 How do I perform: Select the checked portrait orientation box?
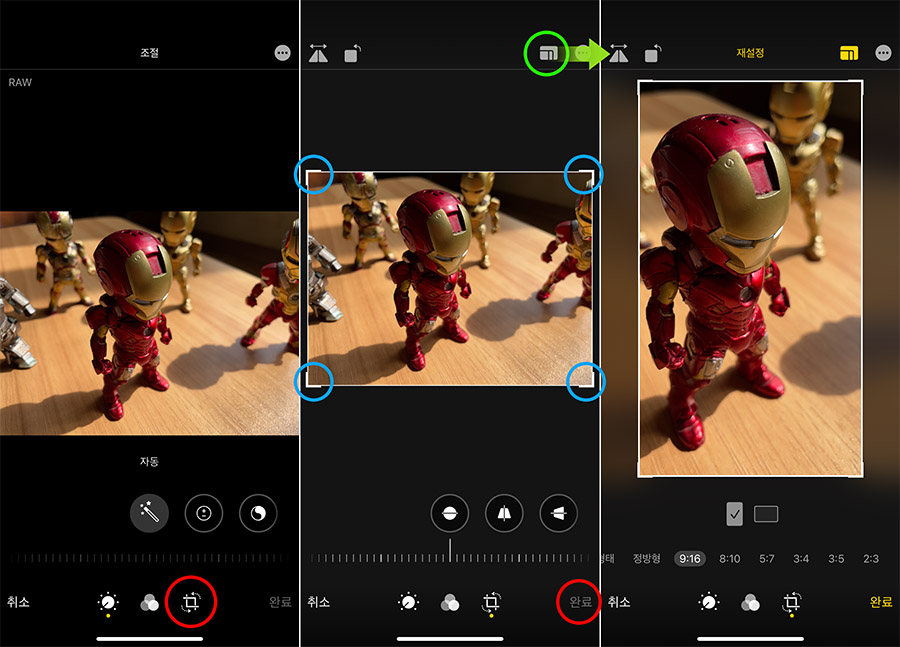point(734,514)
